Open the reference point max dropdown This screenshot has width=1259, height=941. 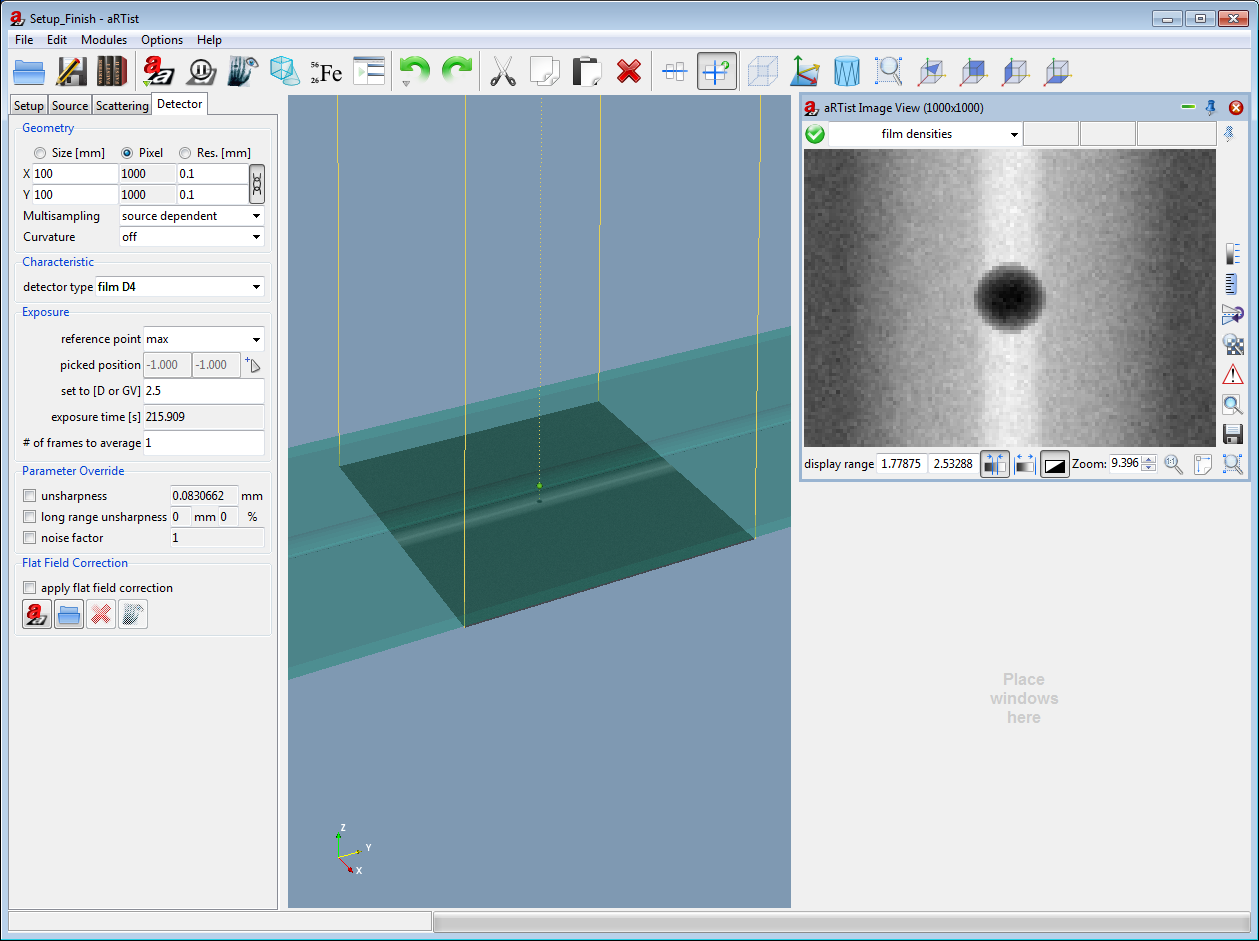(x=204, y=339)
